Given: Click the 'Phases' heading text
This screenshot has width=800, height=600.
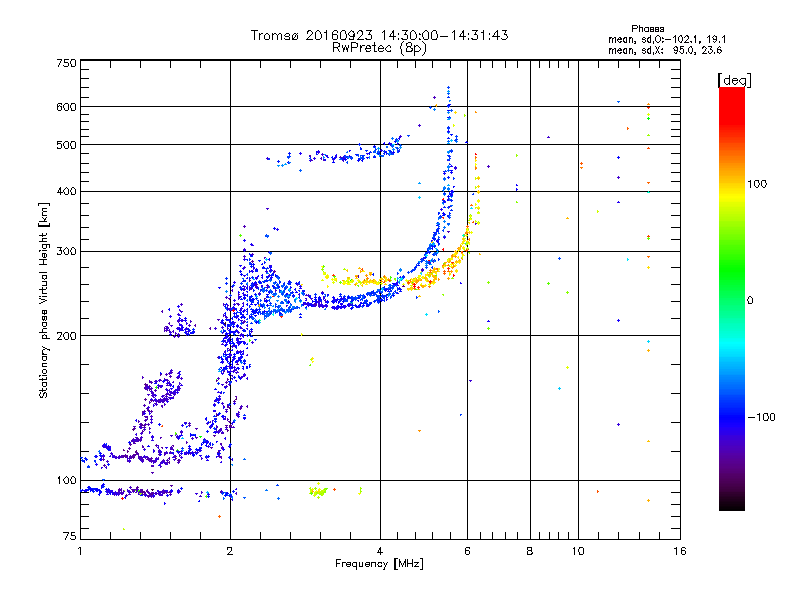Looking at the screenshot, I should (647, 29).
